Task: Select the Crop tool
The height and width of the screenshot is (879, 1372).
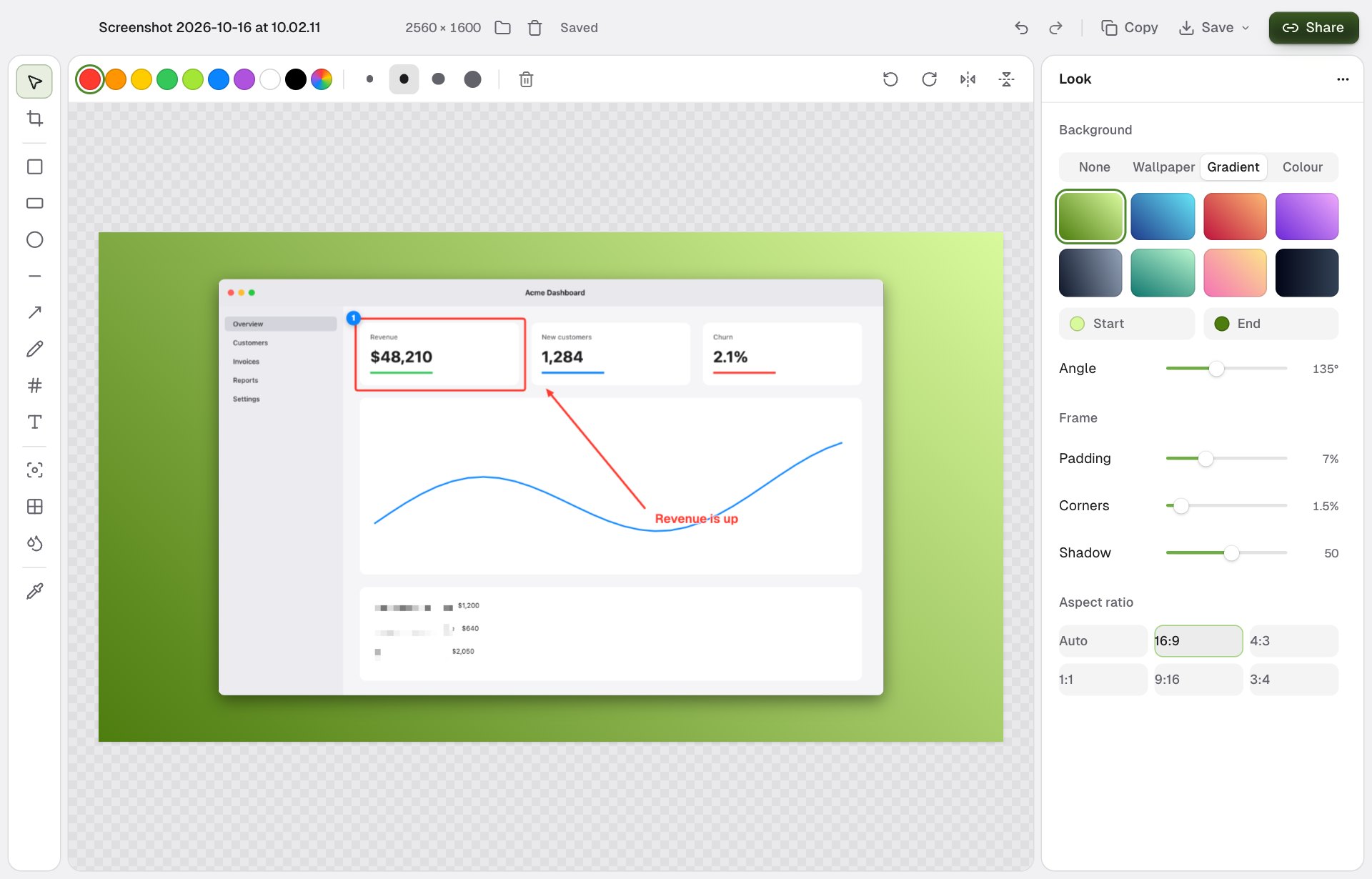Action: (34, 119)
